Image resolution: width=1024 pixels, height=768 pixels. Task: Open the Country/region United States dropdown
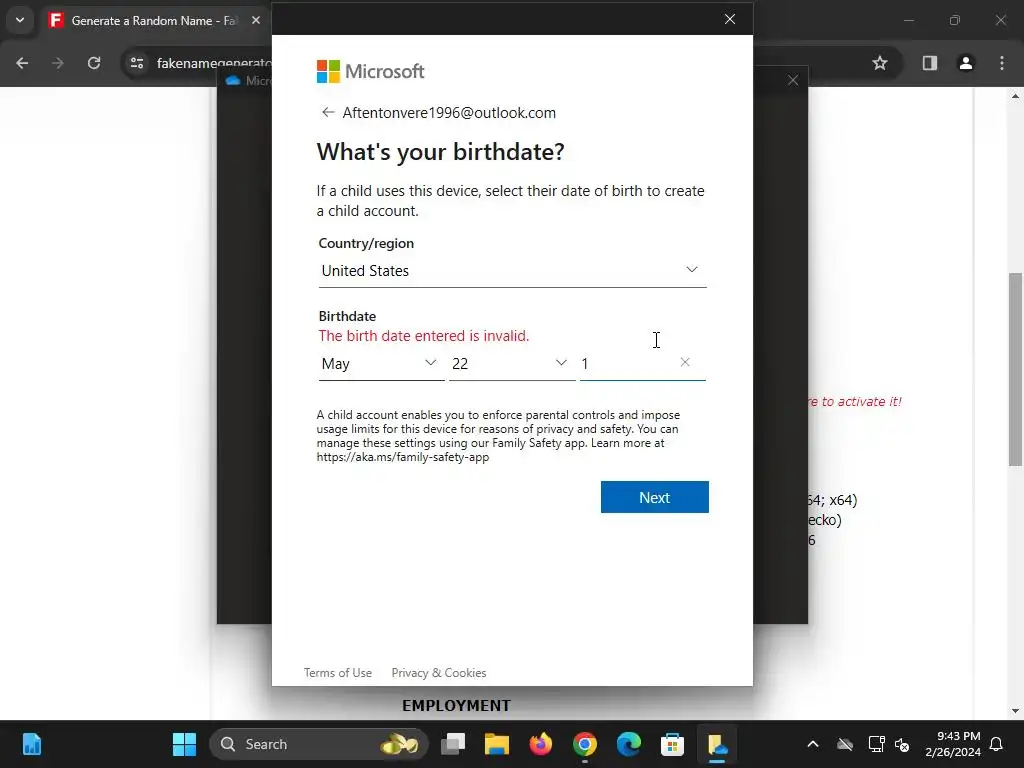point(512,270)
